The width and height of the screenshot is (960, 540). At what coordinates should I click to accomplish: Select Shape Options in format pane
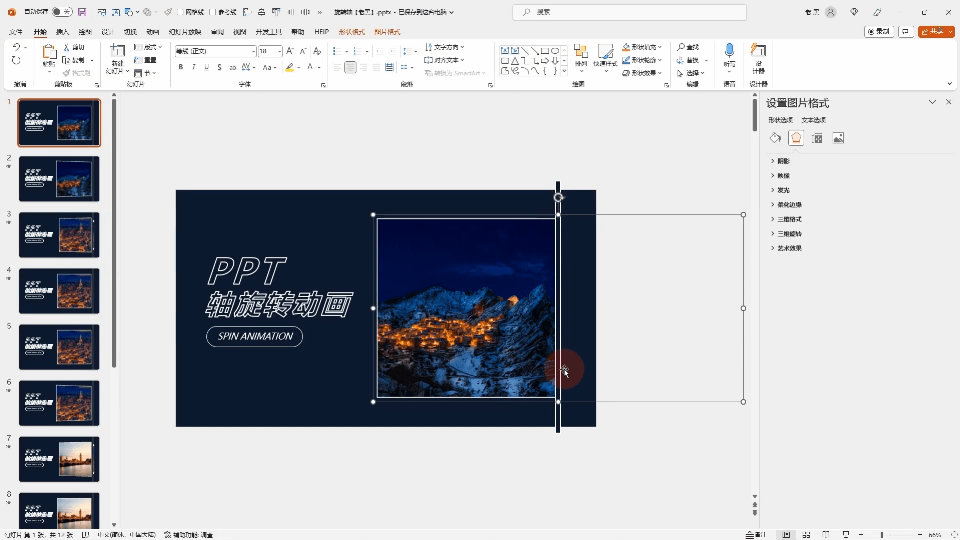pyautogui.click(x=781, y=120)
